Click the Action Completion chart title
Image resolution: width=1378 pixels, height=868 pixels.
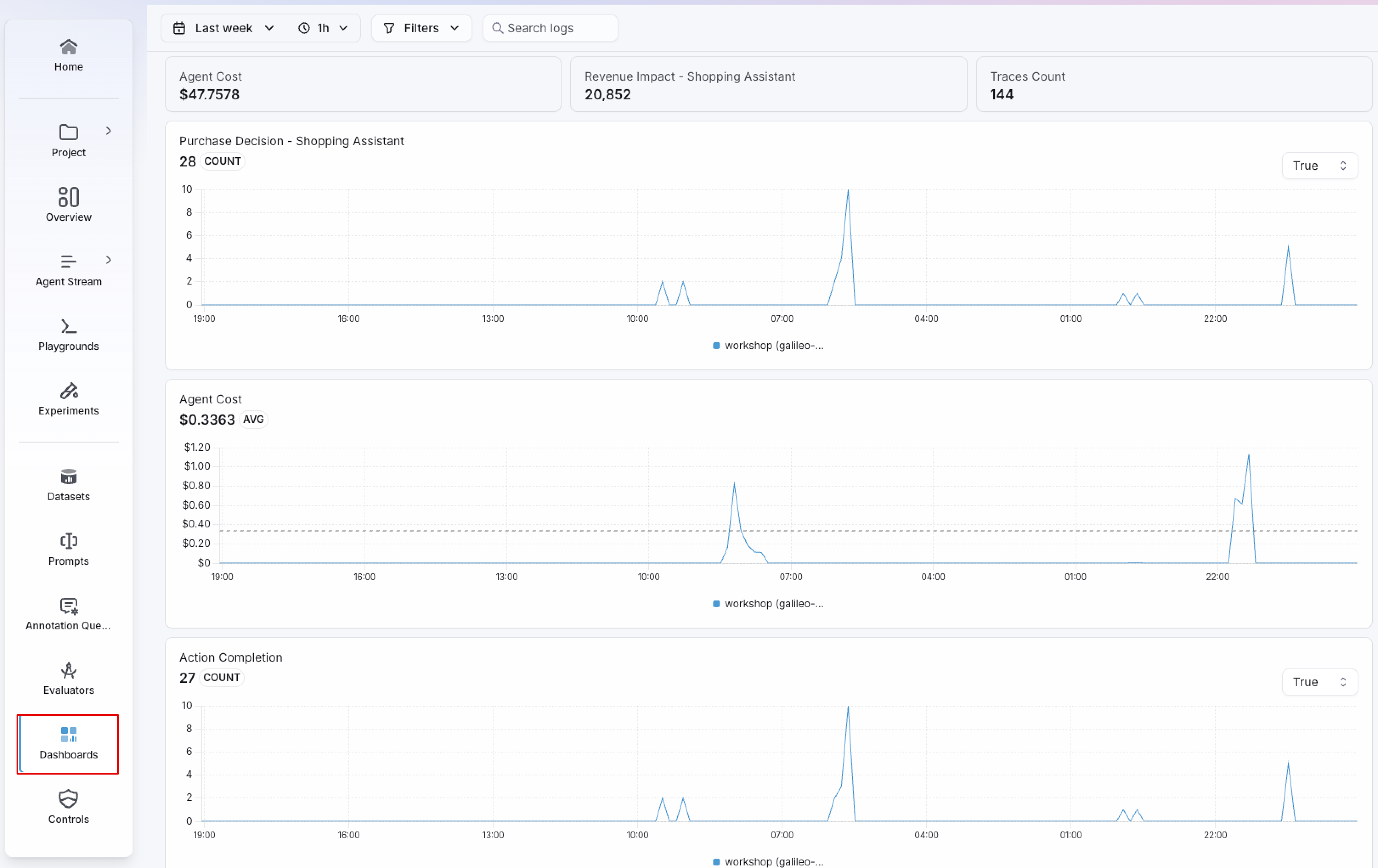click(231, 657)
